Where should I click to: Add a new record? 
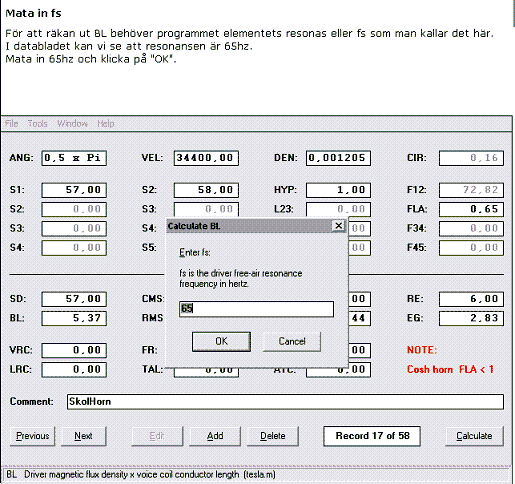click(x=215, y=436)
